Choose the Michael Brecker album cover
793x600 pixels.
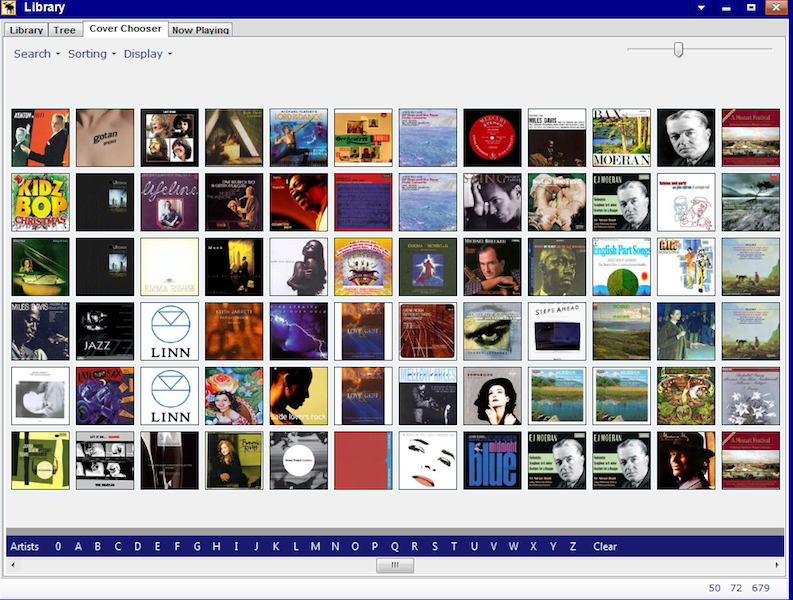[x=492, y=267]
